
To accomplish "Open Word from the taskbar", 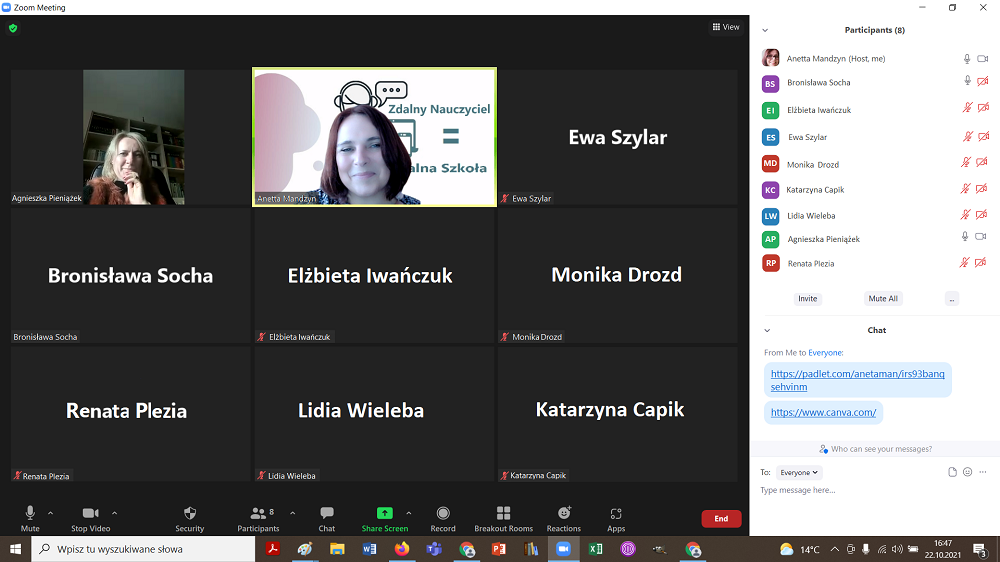I will pyautogui.click(x=369, y=549).
